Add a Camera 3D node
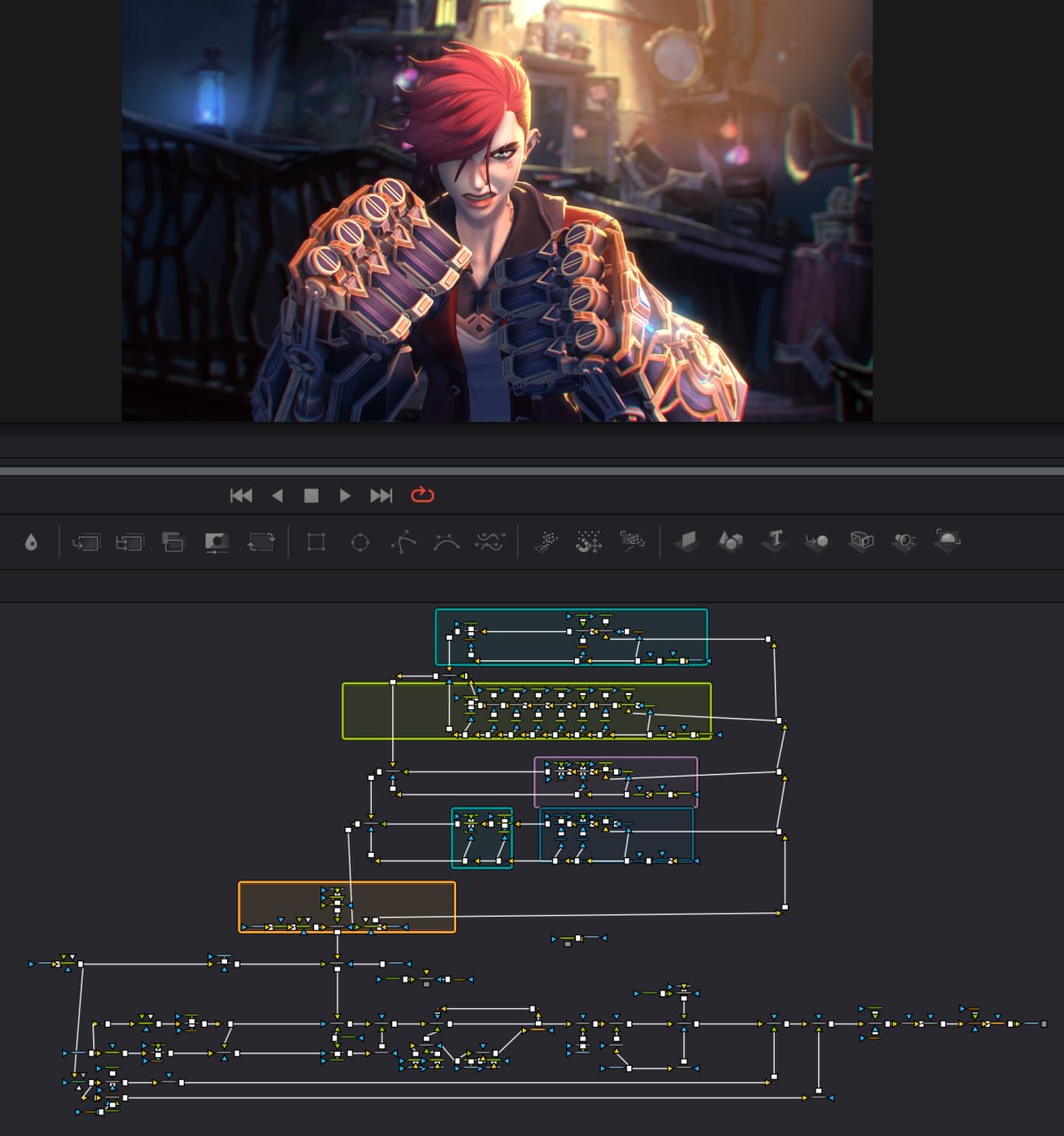Screen dimensions: 1064x1136 point(861,540)
